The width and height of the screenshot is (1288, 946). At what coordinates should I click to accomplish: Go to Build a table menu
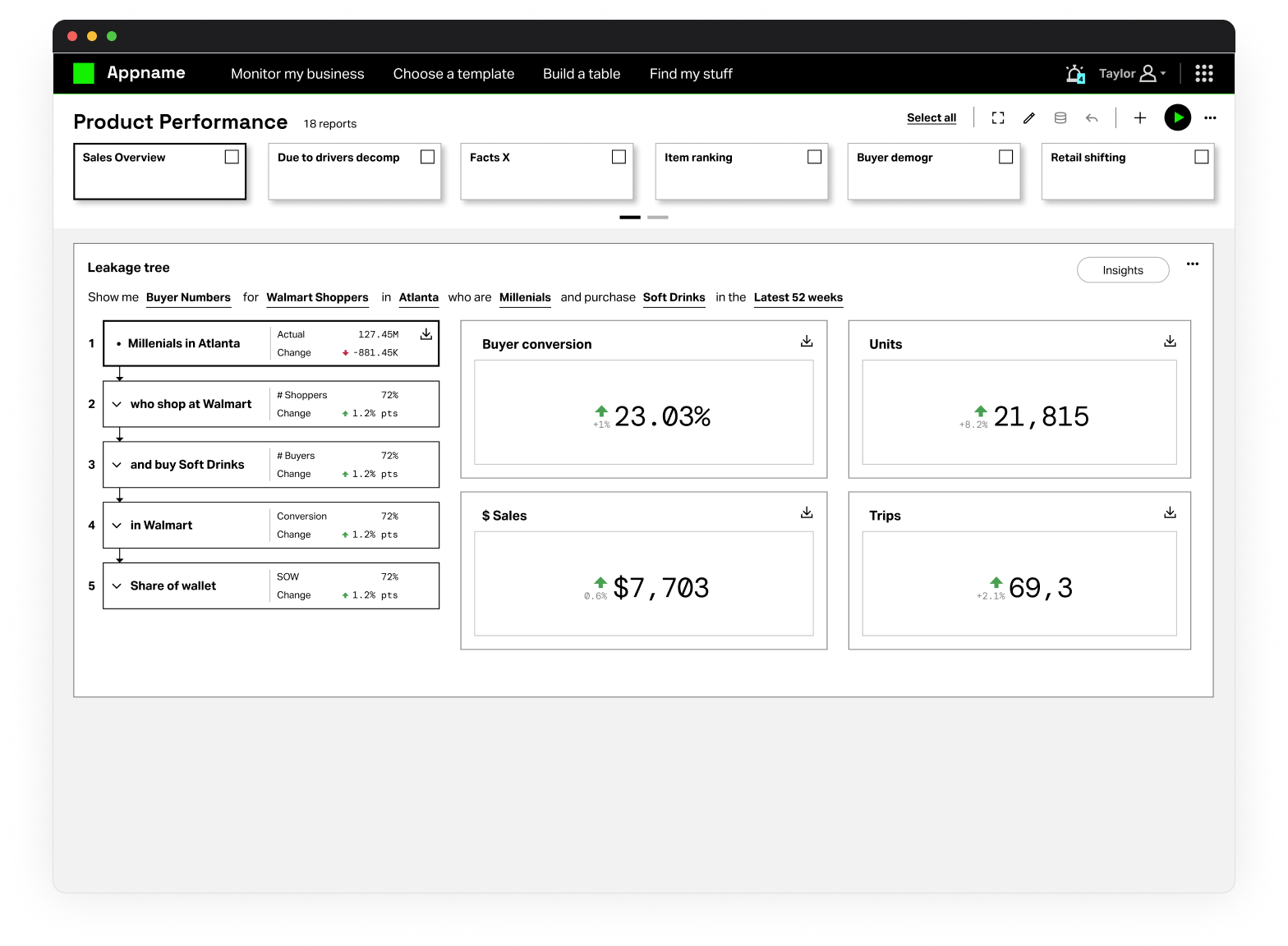point(581,74)
